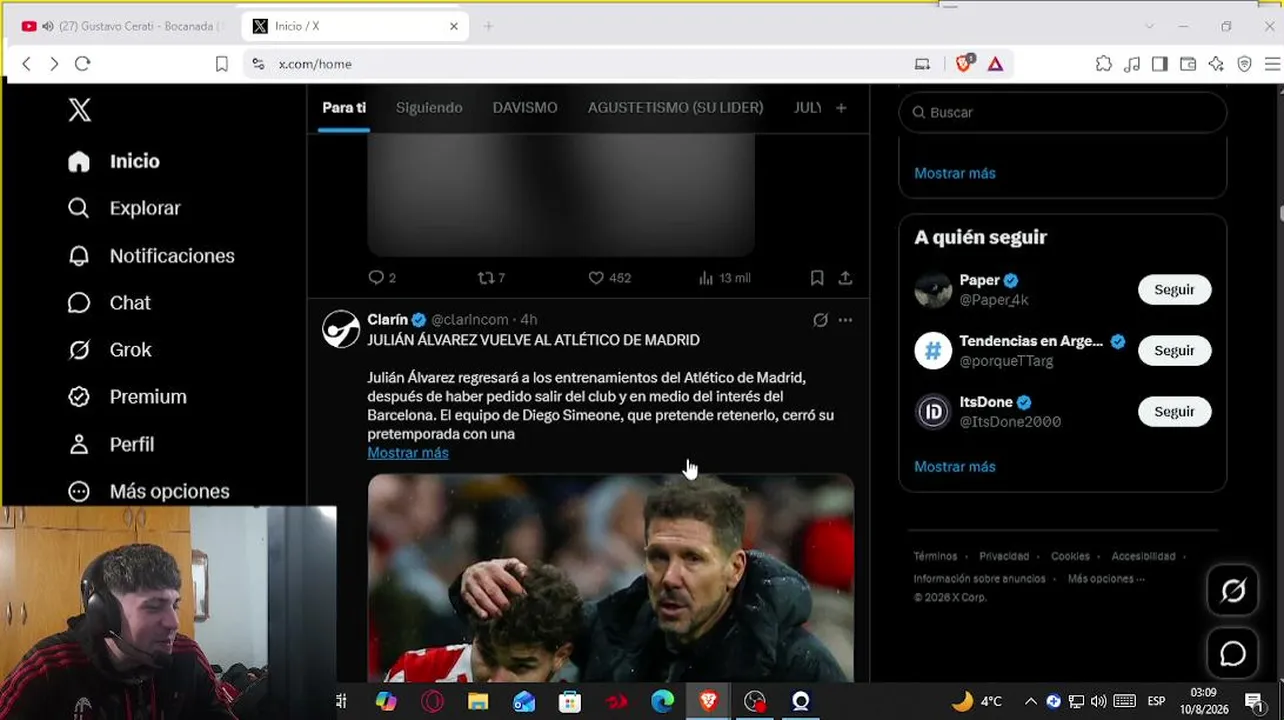Reply to the post with 2 comments
The height and width of the screenshot is (720, 1284).
click(382, 278)
